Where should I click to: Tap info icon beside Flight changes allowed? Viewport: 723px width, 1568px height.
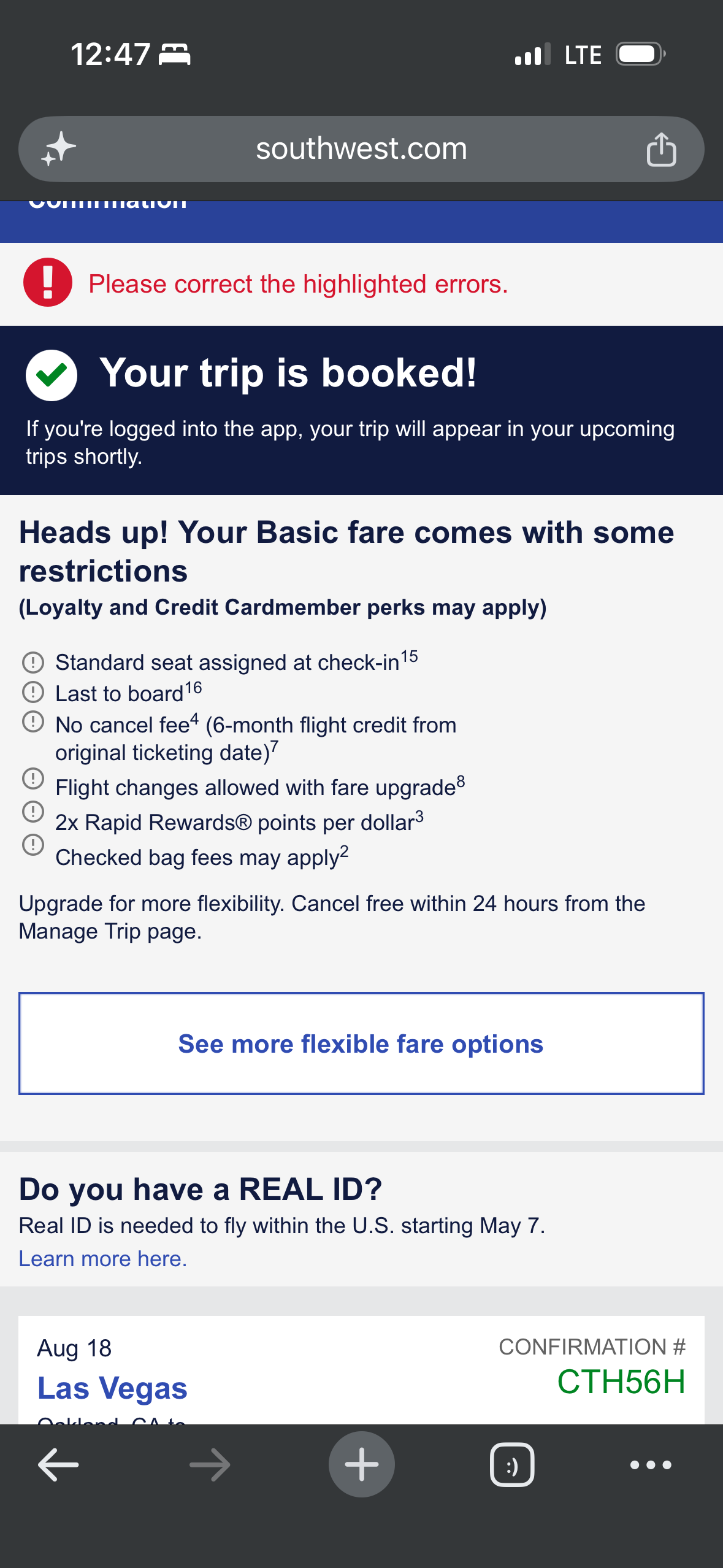point(33,778)
